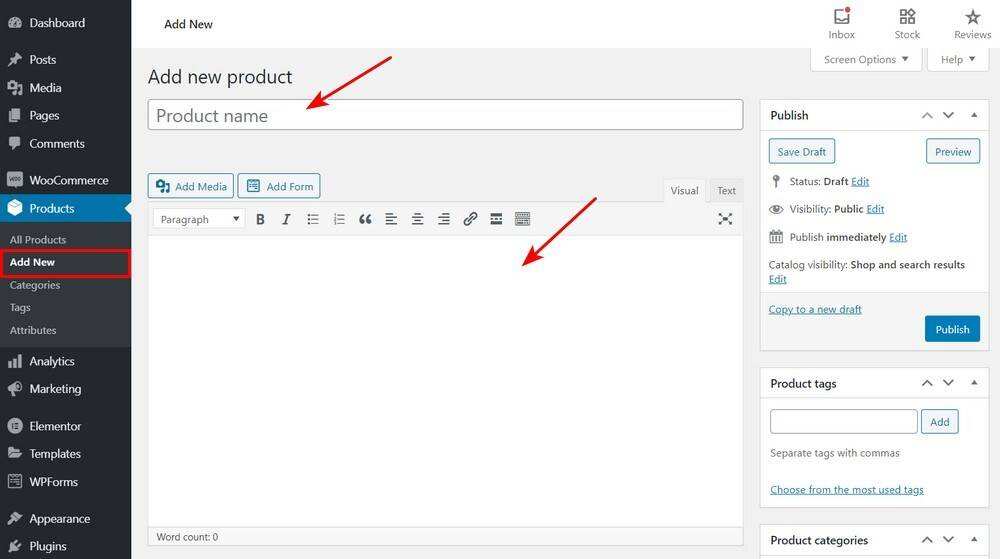Open the Paragraph format dropdown

pyautogui.click(x=199, y=219)
